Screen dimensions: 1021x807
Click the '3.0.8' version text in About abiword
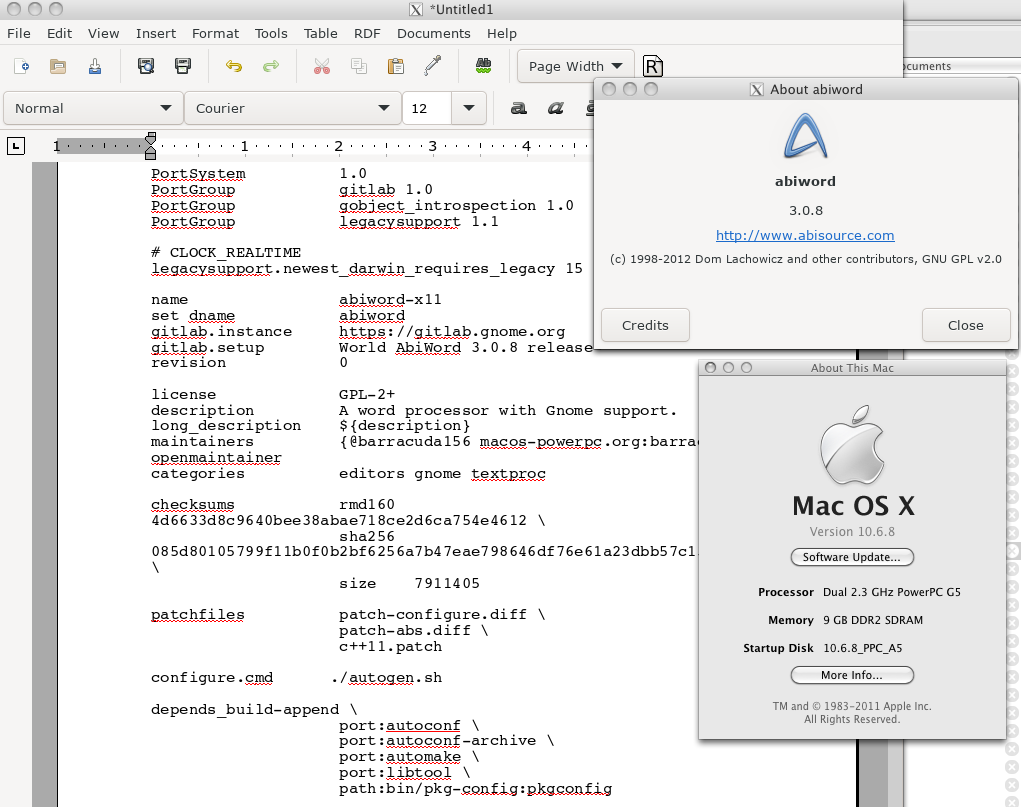(805, 210)
